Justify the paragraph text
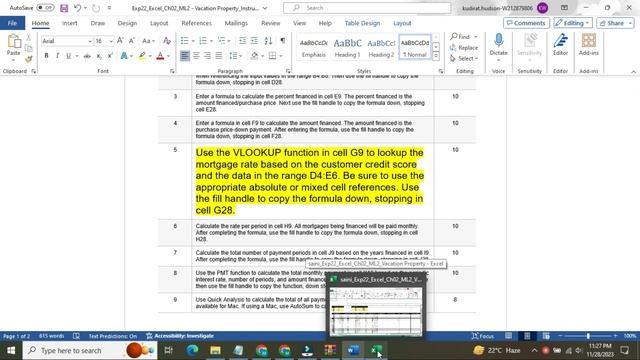This screenshot has width=640, height=360. 219,56
